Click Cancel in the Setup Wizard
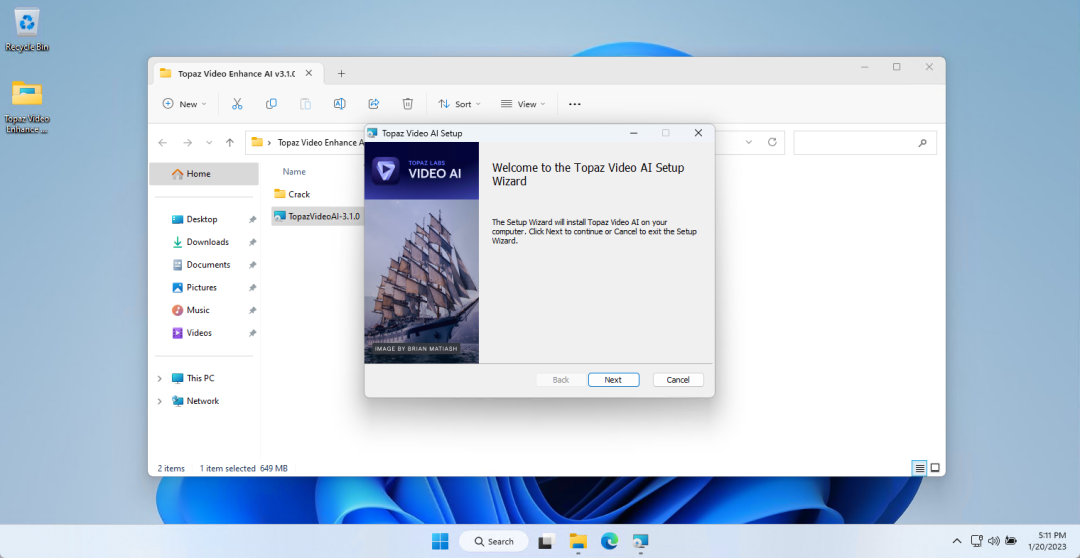 678,380
